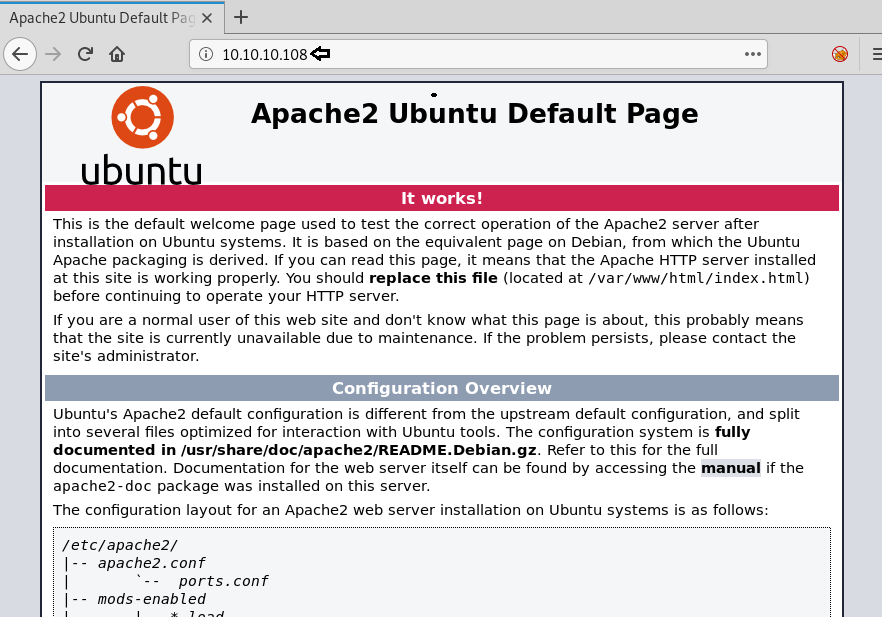
Task: Click the Configuration Overview header
Action: 442,388
